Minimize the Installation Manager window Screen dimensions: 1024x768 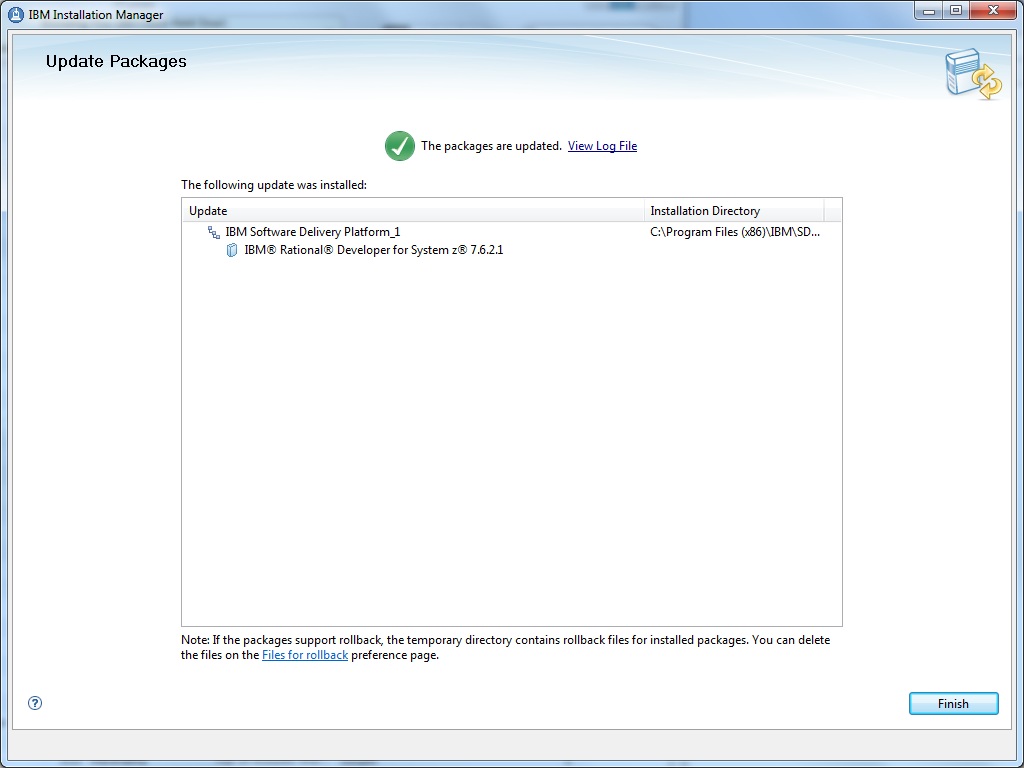coord(929,11)
